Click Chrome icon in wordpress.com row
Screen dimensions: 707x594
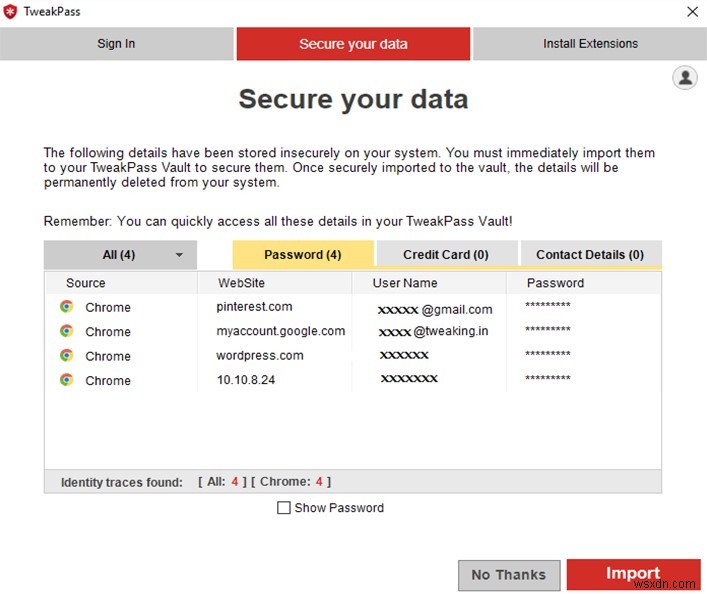point(66,355)
